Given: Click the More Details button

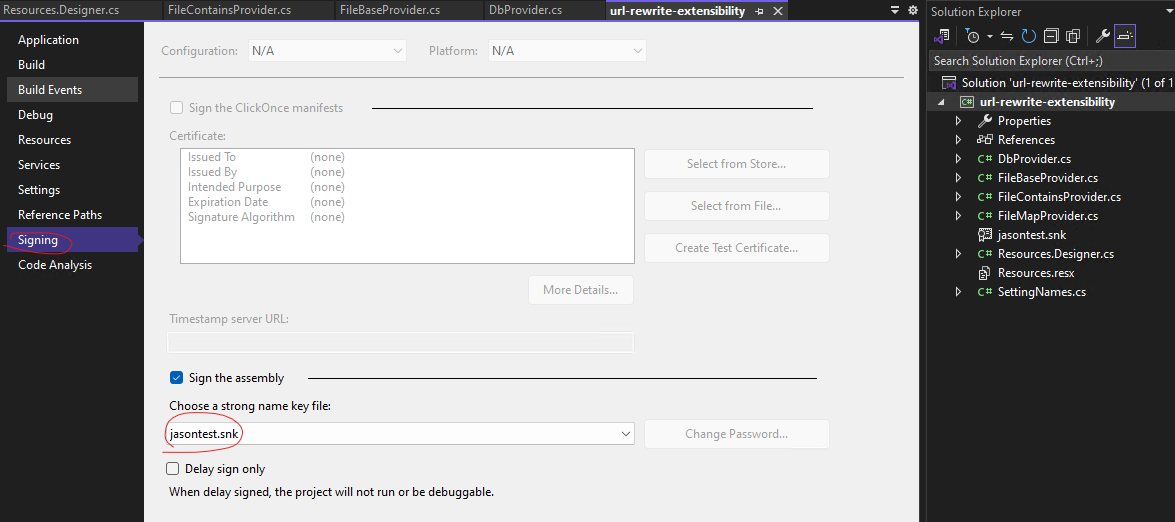Looking at the screenshot, I should click(581, 290).
